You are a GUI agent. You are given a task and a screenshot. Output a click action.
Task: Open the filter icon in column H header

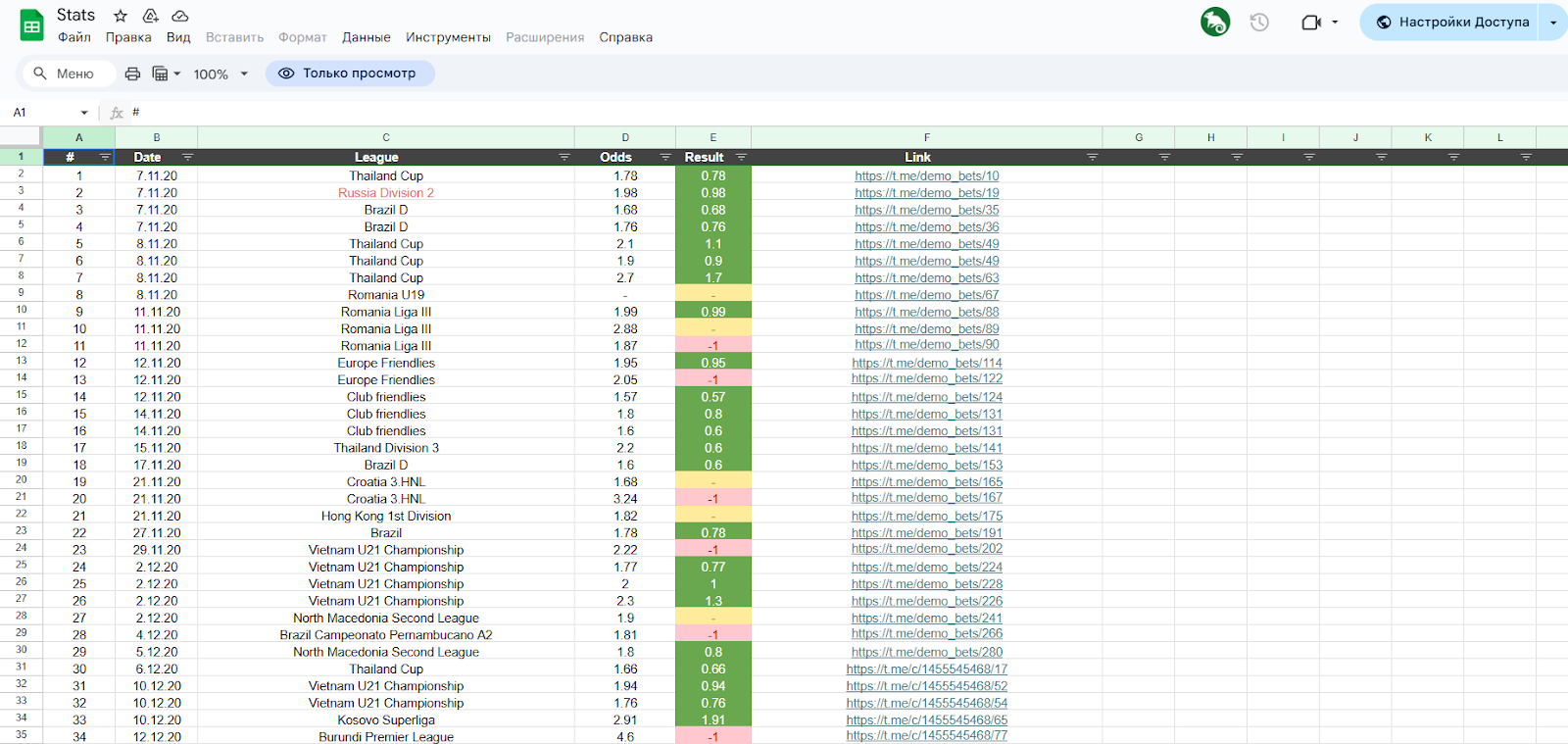(x=1237, y=157)
